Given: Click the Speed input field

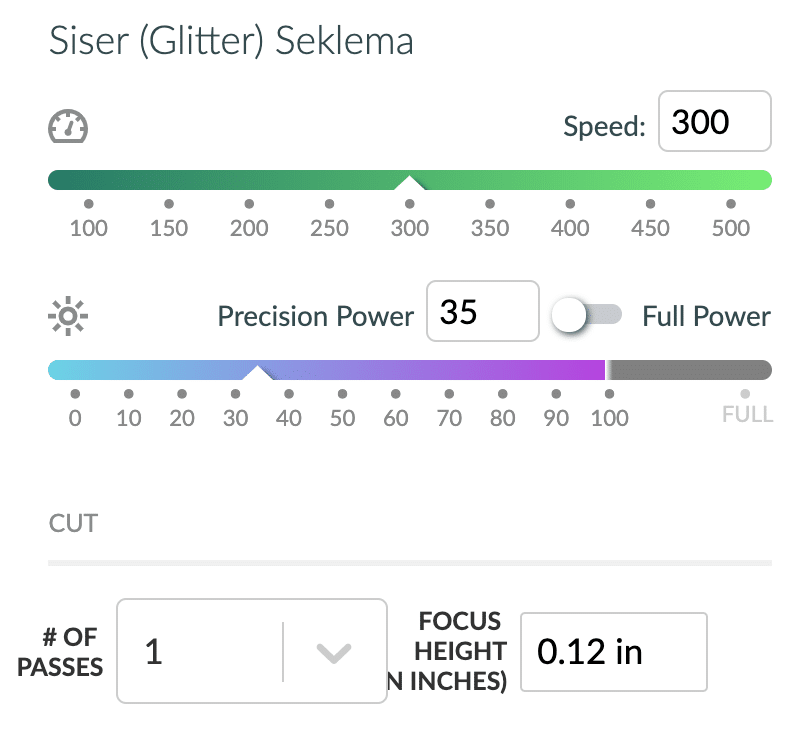Looking at the screenshot, I should coord(714,121).
